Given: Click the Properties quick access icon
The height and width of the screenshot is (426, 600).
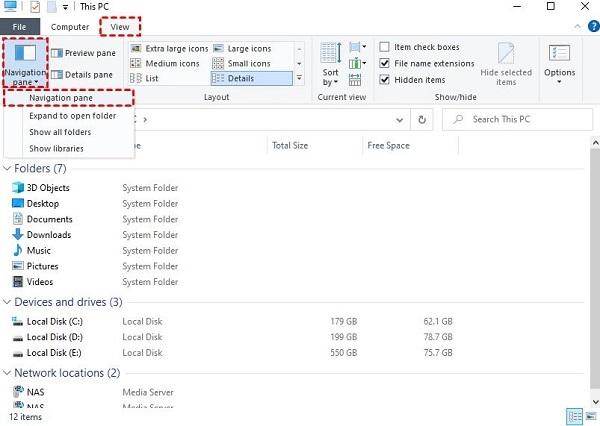Looking at the screenshot, I should (x=35, y=7).
